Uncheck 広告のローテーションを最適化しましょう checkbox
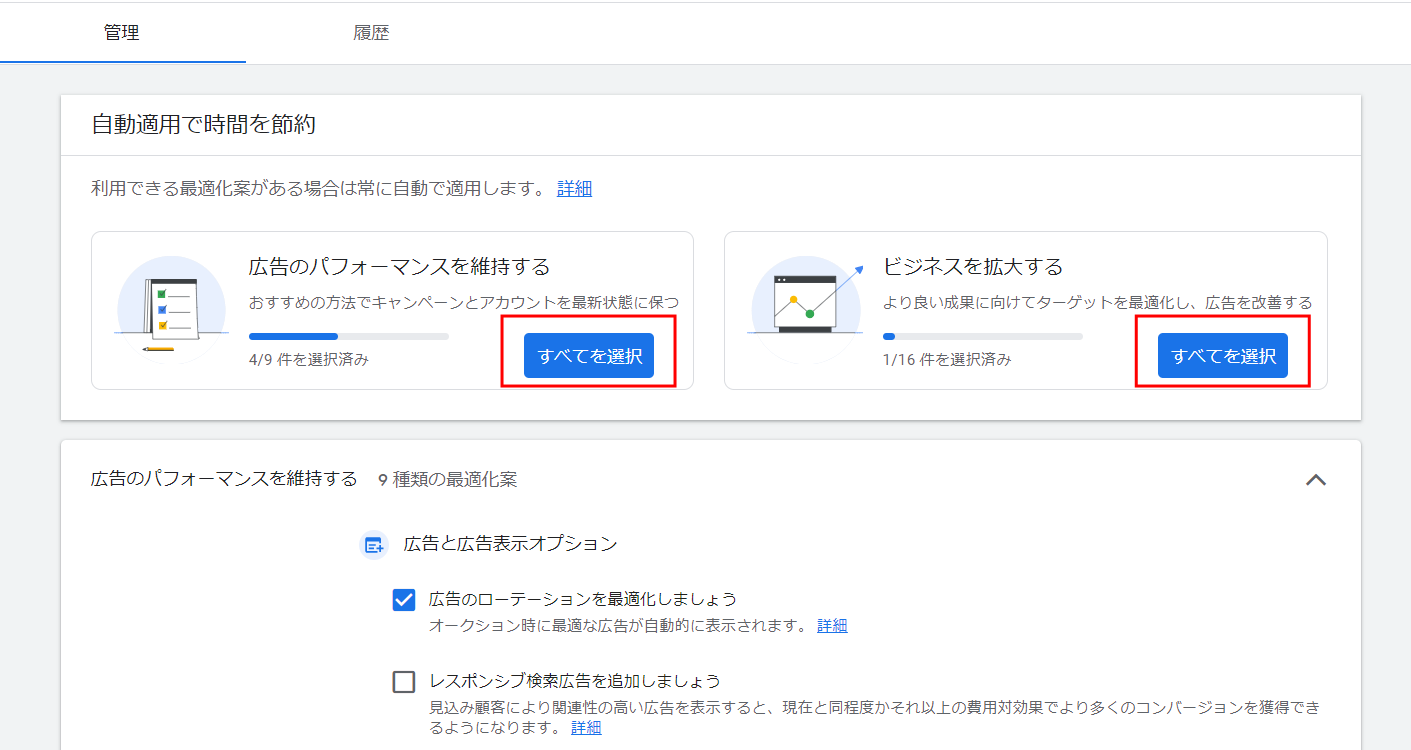Image resolution: width=1411 pixels, height=750 pixels. pyautogui.click(x=404, y=600)
